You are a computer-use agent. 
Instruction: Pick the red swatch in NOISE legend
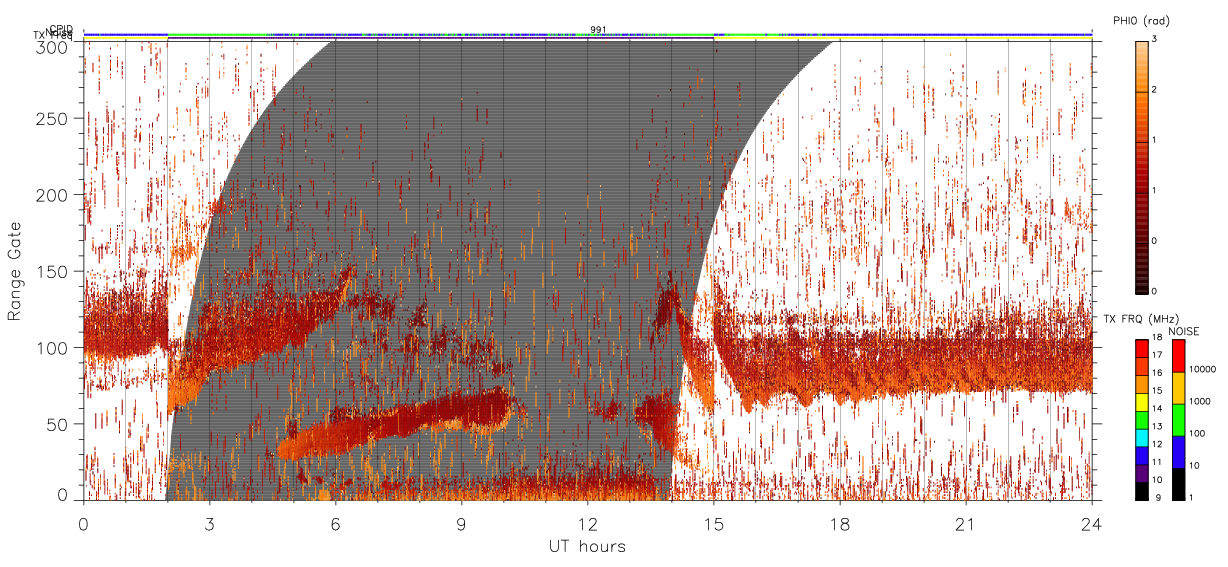coord(1177,356)
